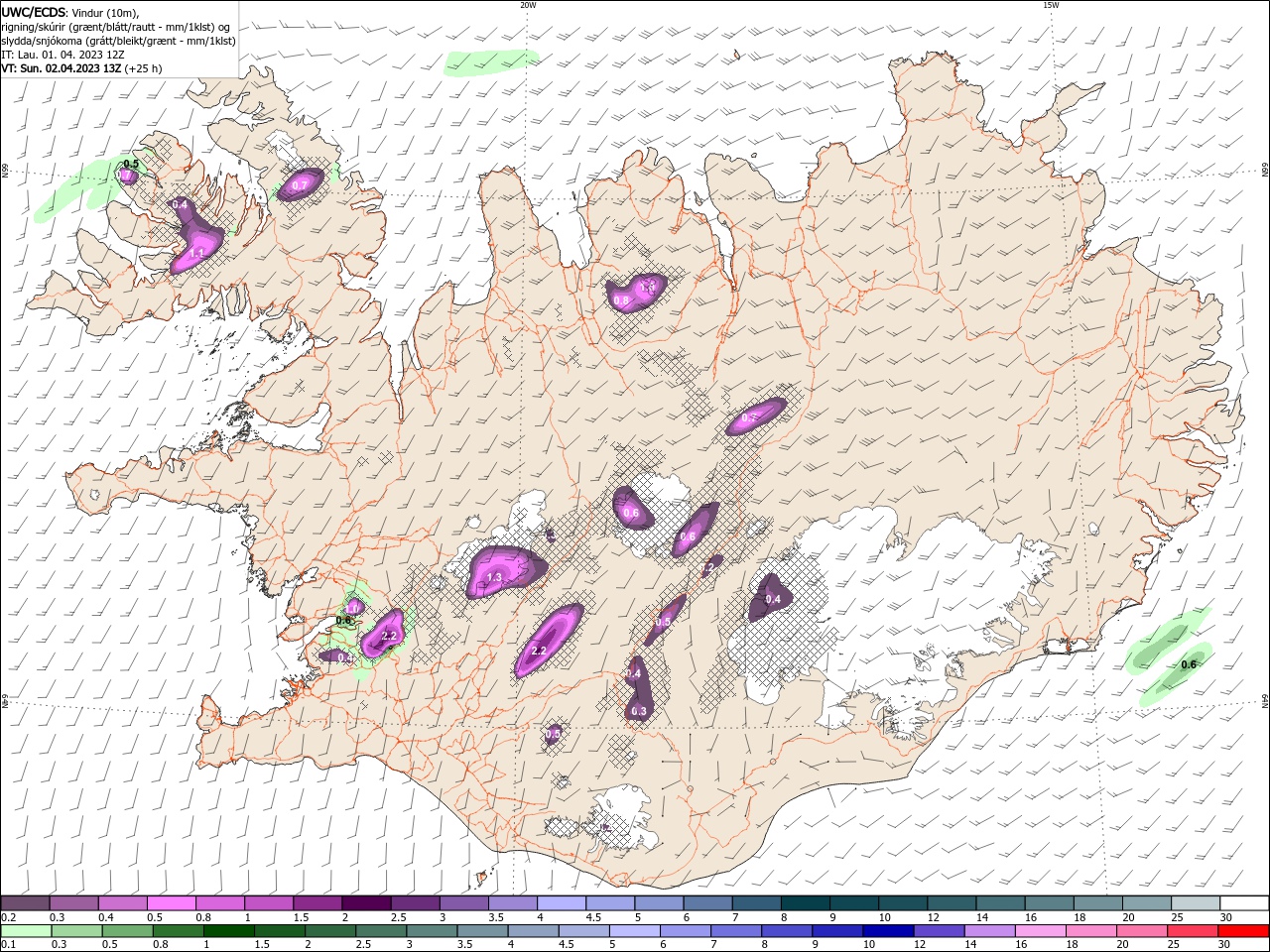Click the snow legend swatch labeled 4
This screenshot has width=1270, height=952.
(561, 903)
